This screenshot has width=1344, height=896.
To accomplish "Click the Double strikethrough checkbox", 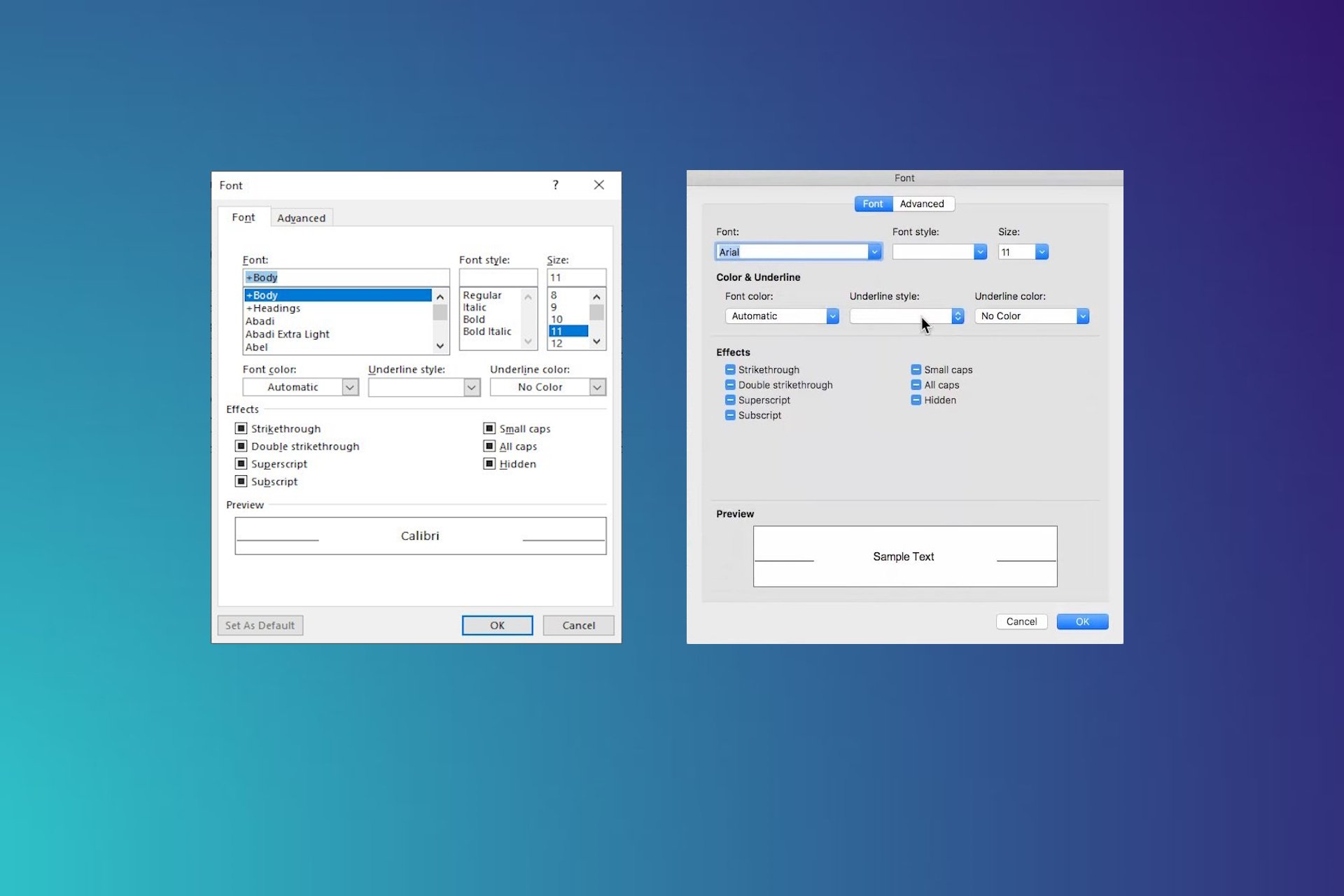I will [x=241, y=446].
